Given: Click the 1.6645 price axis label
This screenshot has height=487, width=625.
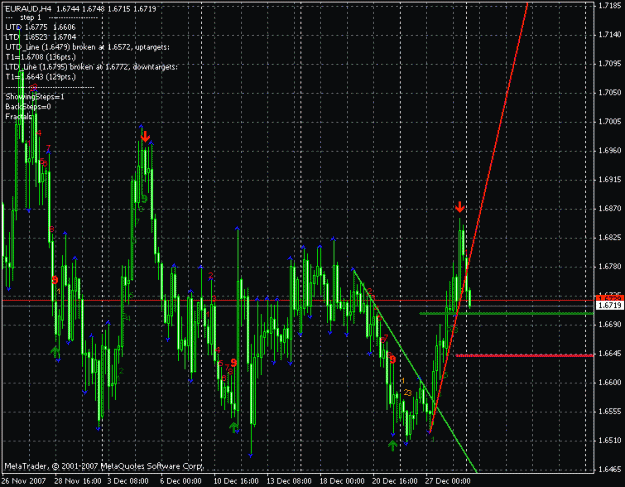Looking at the screenshot, I should 610,353.
